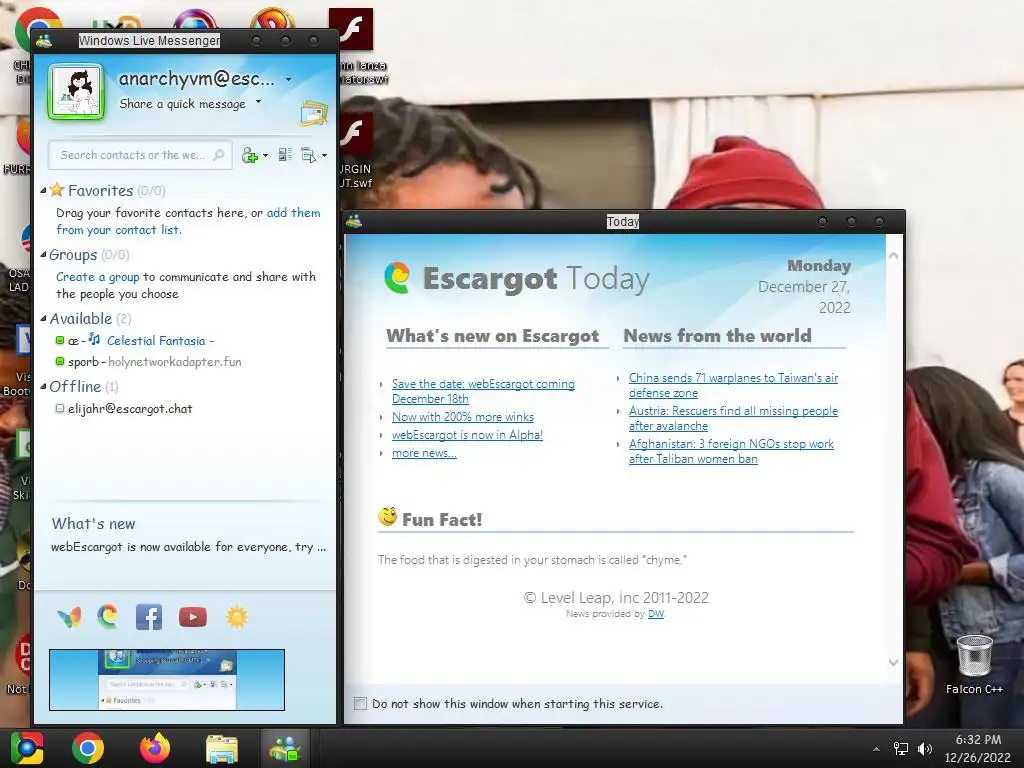1024x768 pixels.
Task: Click the taskbar clock 6:32 PM
Action: 978,739
